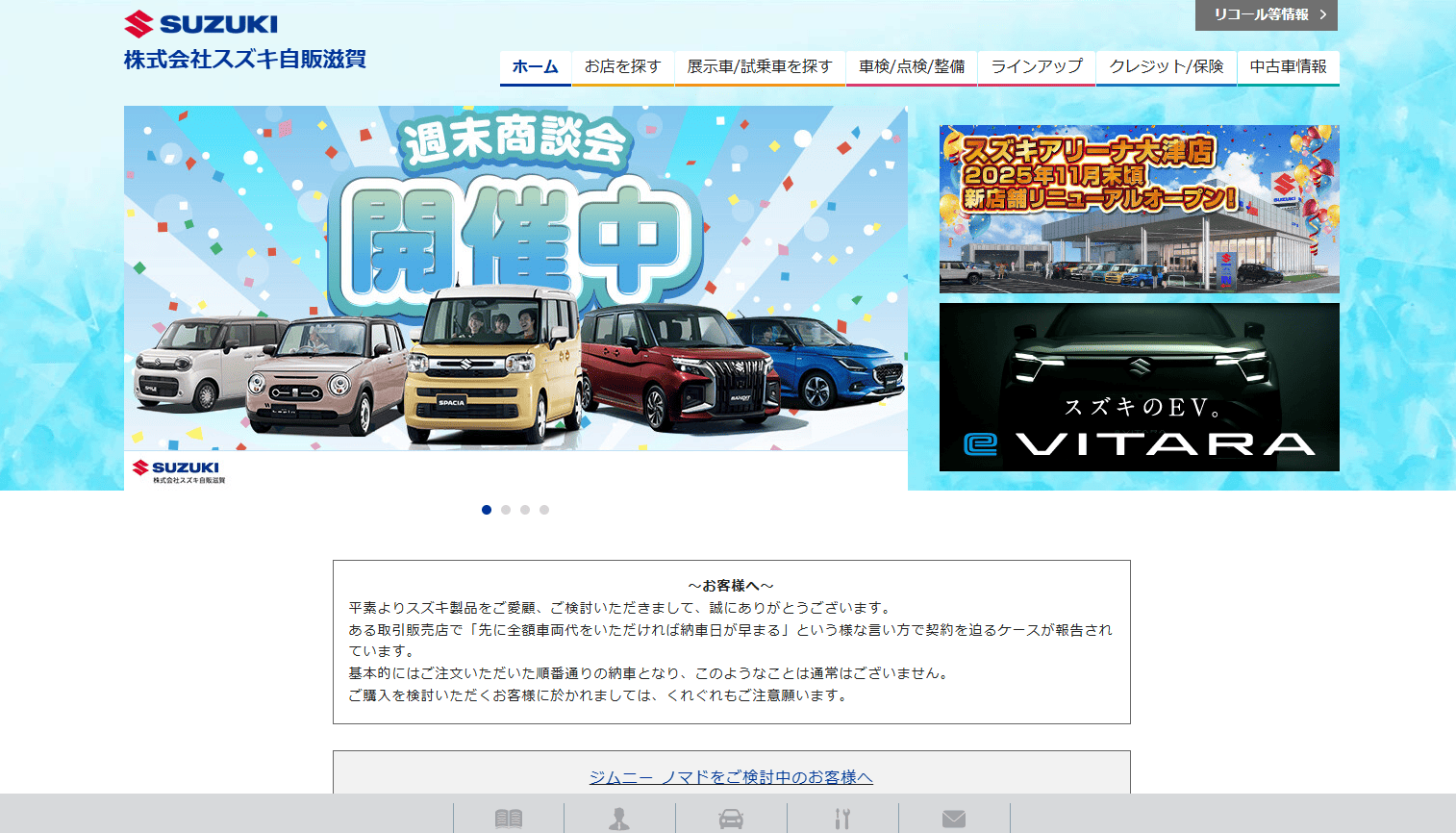Click the 株式会社スズキ自販滋賀 company name link
This screenshot has width=1456, height=833.
click(245, 60)
